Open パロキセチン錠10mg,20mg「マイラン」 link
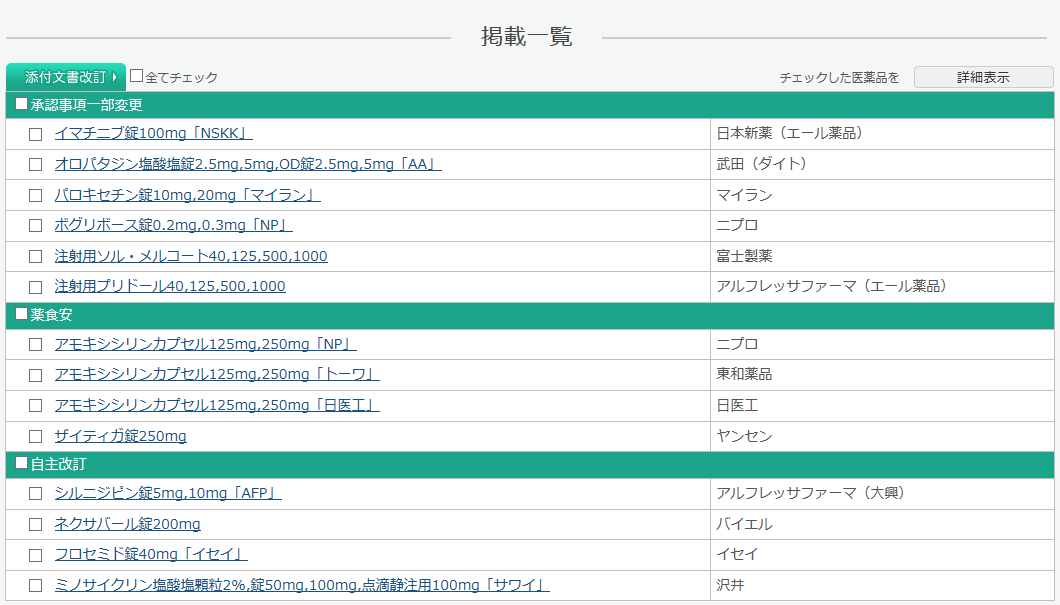This screenshot has height=605, width=1060. [187, 195]
